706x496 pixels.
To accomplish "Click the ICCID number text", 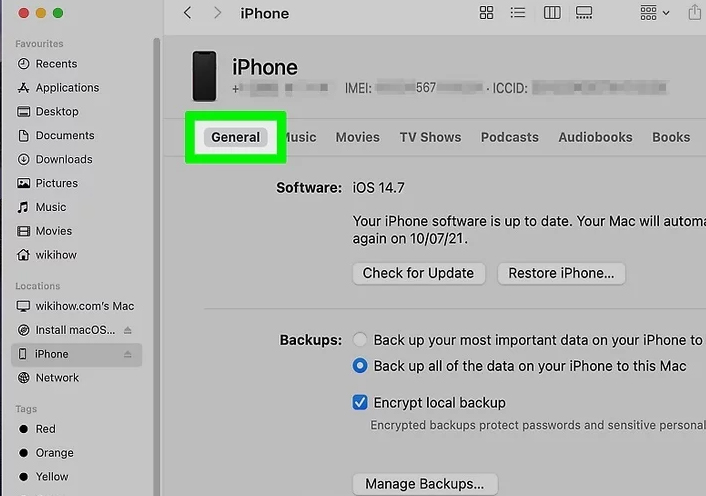I will click(600, 87).
